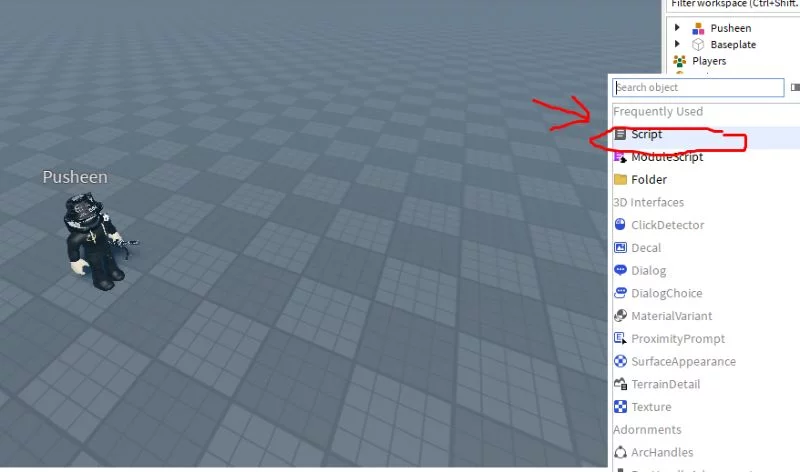Select ArcHandles under Adornments
Image resolution: width=800 pixels, height=472 pixels.
(x=662, y=453)
